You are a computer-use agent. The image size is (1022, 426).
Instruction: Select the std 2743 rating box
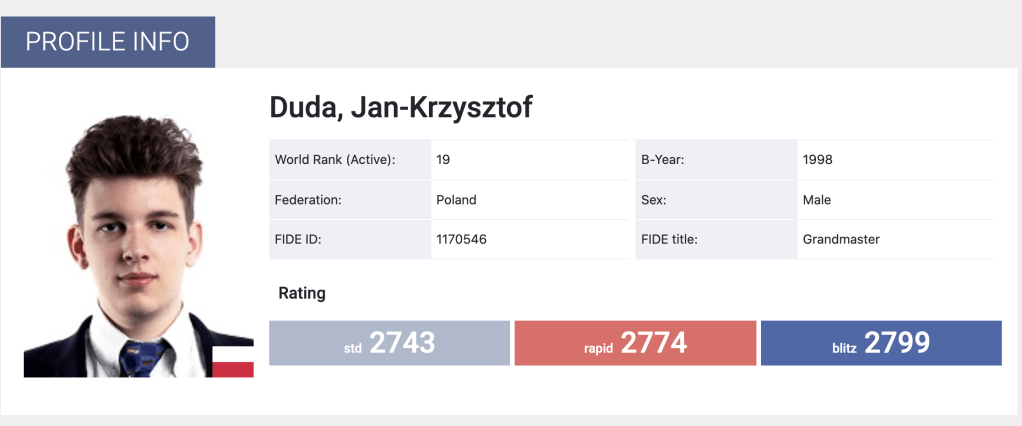click(x=389, y=343)
